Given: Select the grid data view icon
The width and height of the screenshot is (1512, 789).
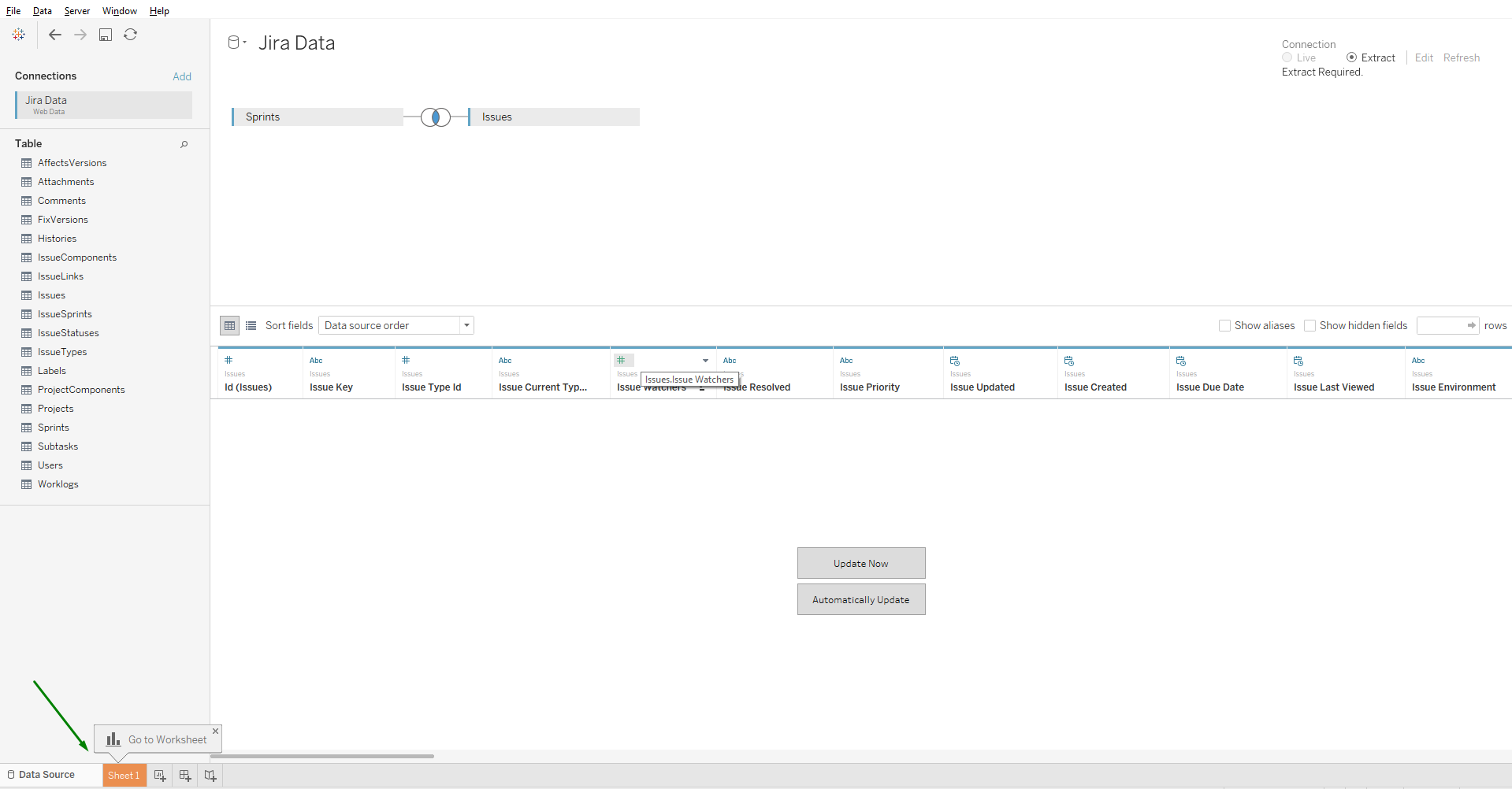Looking at the screenshot, I should tap(229, 325).
